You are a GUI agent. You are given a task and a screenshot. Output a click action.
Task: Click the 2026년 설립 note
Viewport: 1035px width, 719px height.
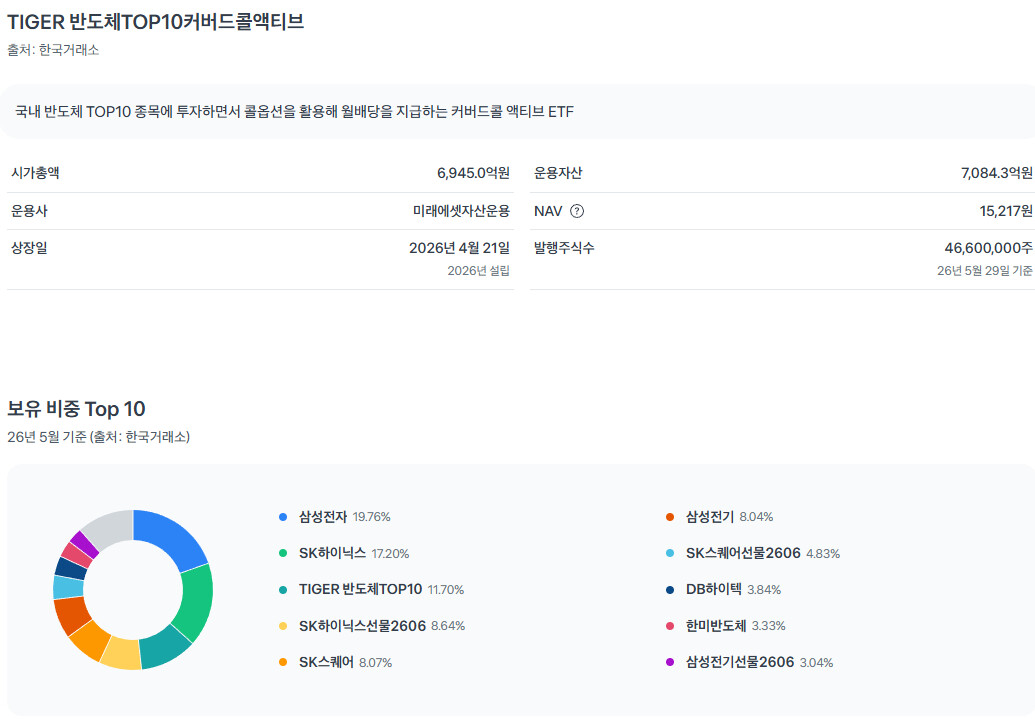[479, 271]
